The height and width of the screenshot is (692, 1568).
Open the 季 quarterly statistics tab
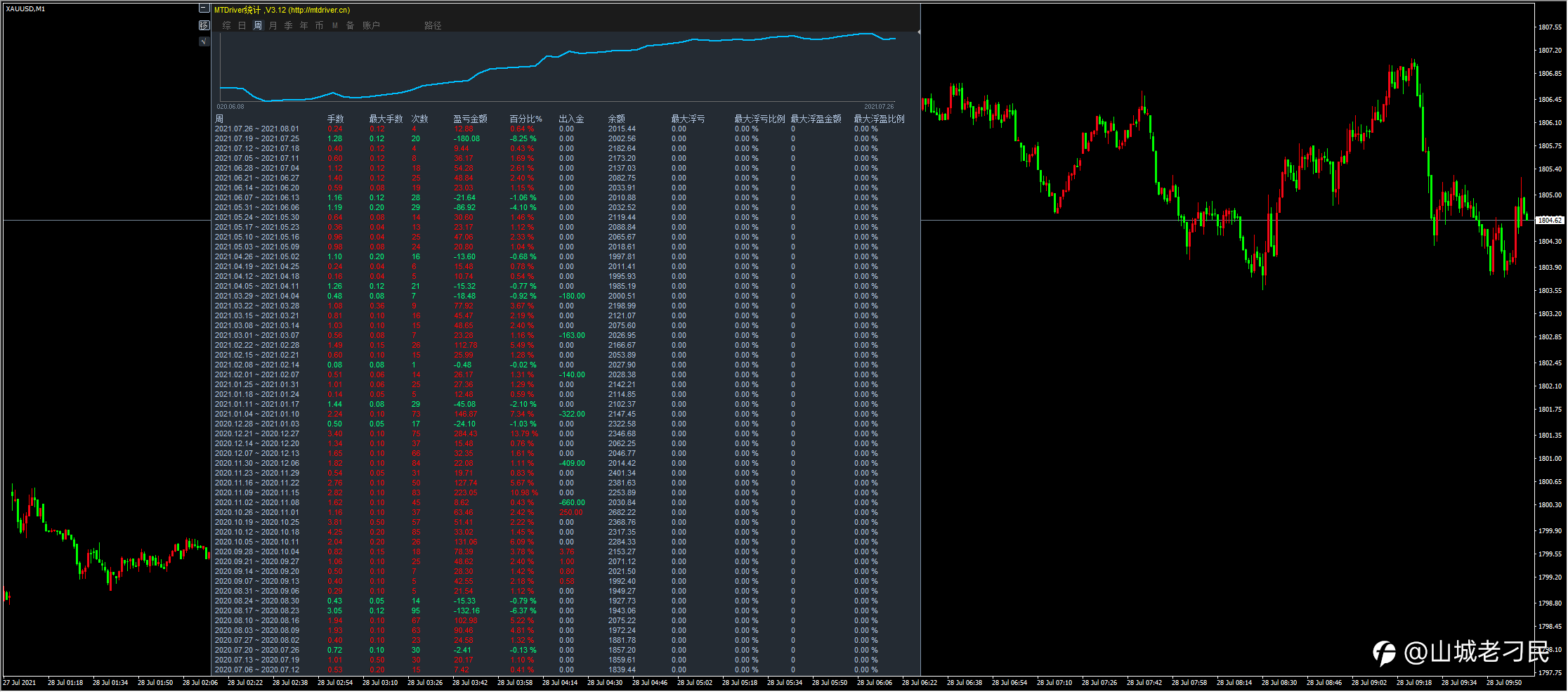(289, 25)
